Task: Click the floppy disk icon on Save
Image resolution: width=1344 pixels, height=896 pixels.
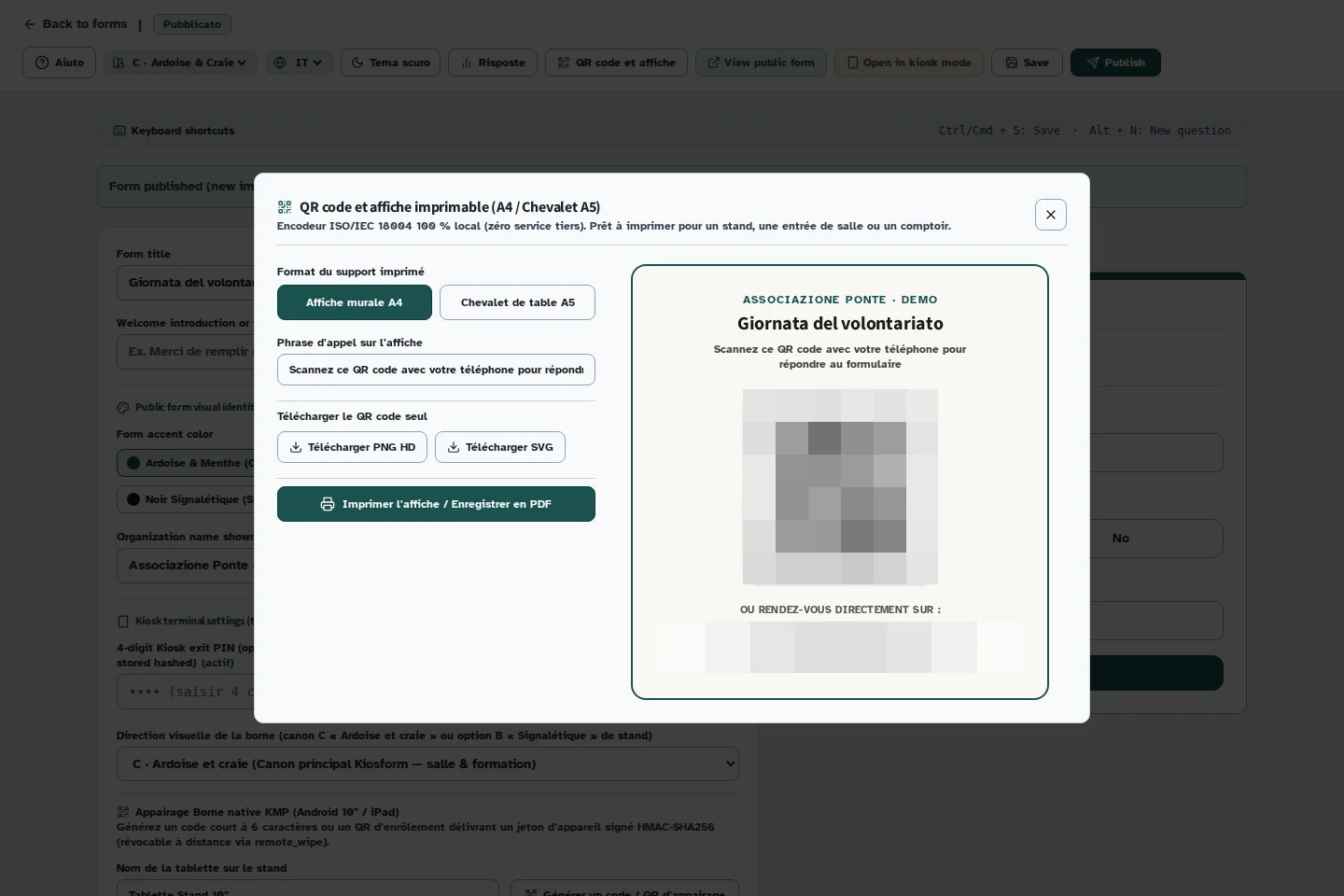Action: click(x=1012, y=63)
